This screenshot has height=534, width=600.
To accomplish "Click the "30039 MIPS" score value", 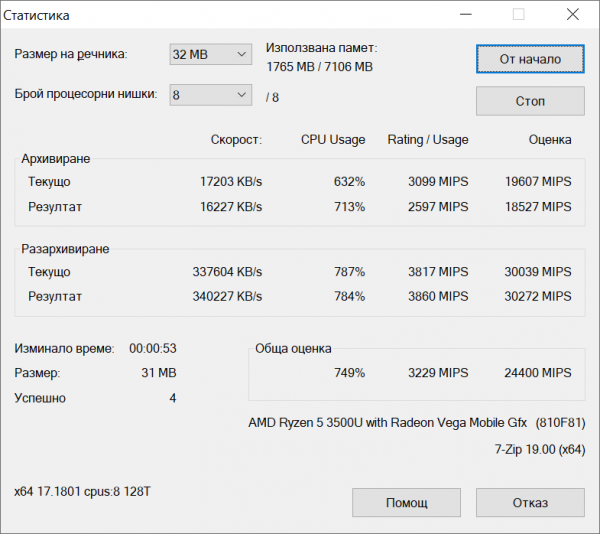I will (538, 272).
